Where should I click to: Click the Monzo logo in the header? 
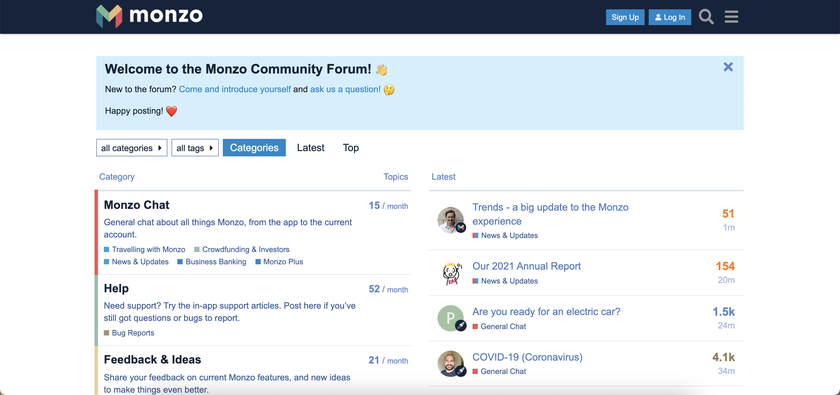click(149, 16)
